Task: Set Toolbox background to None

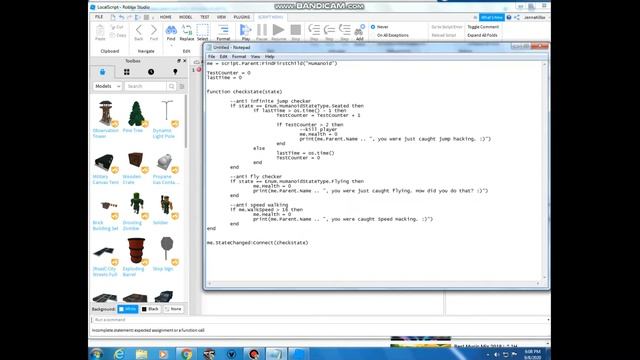Action: pos(173,309)
